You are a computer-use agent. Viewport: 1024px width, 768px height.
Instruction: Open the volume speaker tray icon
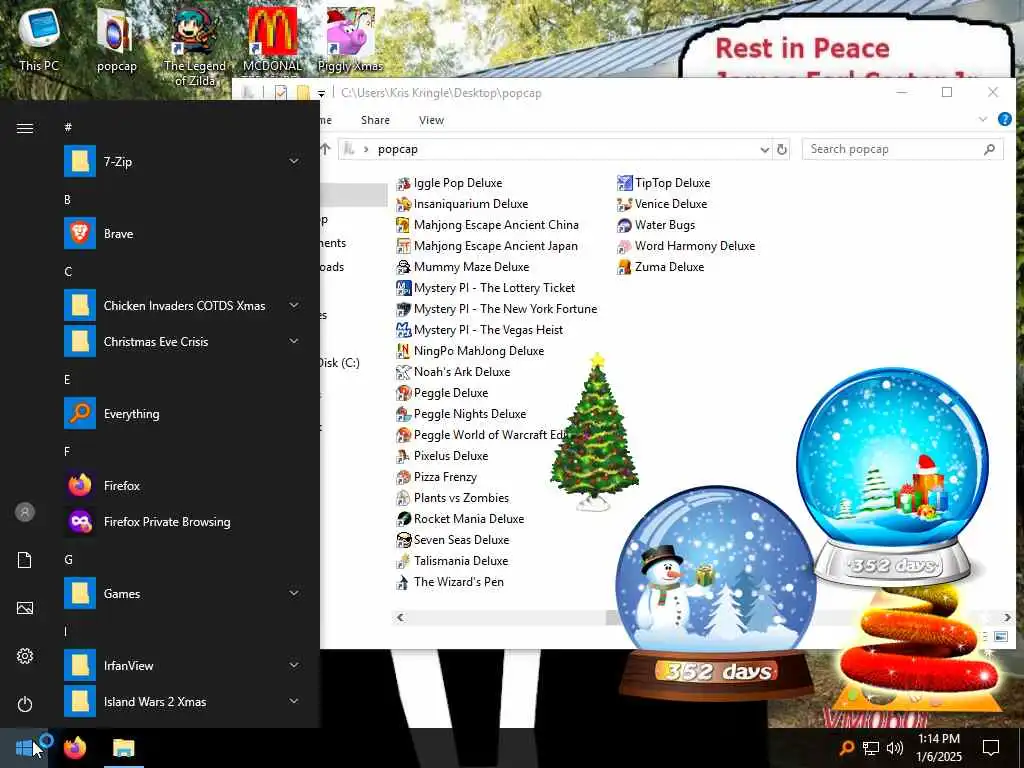pos(895,748)
